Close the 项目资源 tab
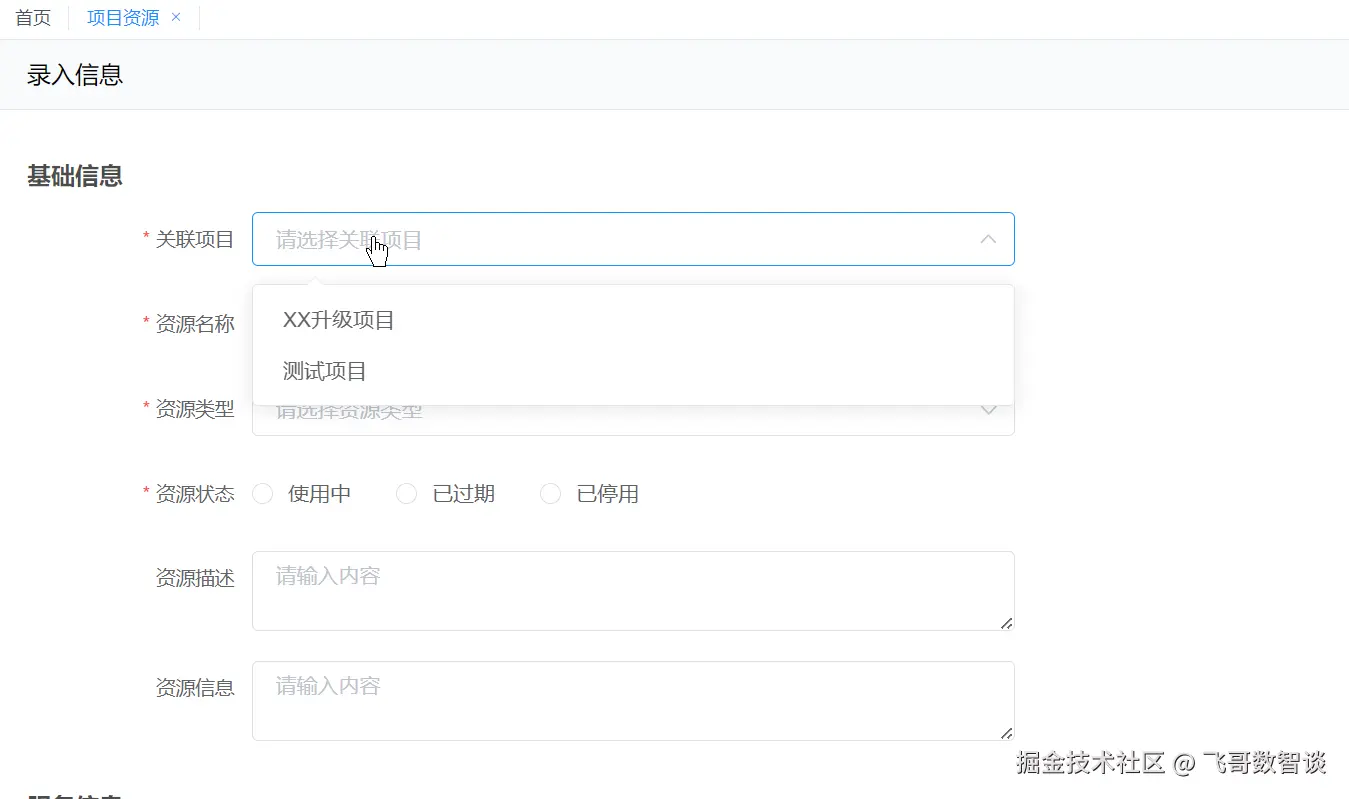The width and height of the screenshot is (1349, 799). point(176,17)
